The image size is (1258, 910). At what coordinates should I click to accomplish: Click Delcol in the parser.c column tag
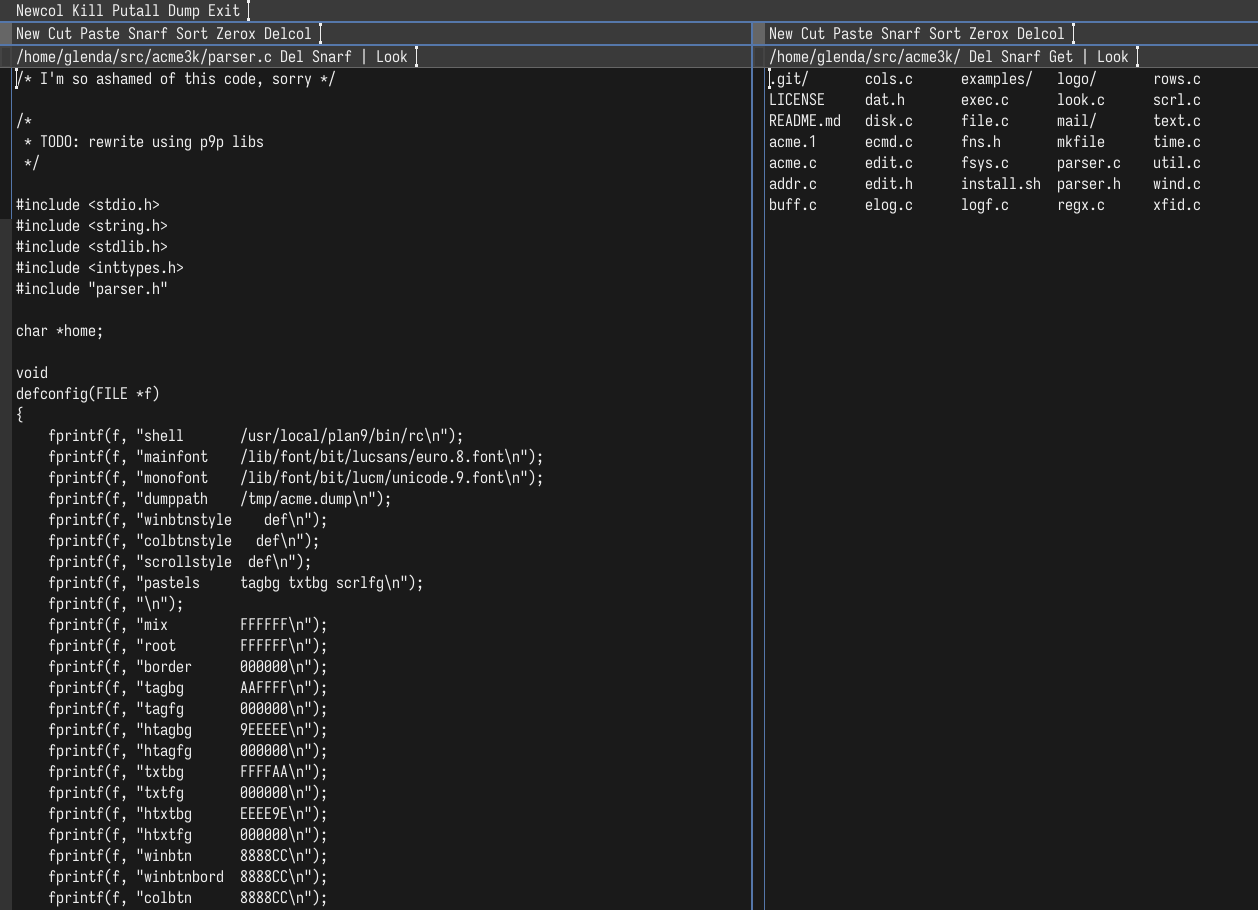click(x=288, y=34)
